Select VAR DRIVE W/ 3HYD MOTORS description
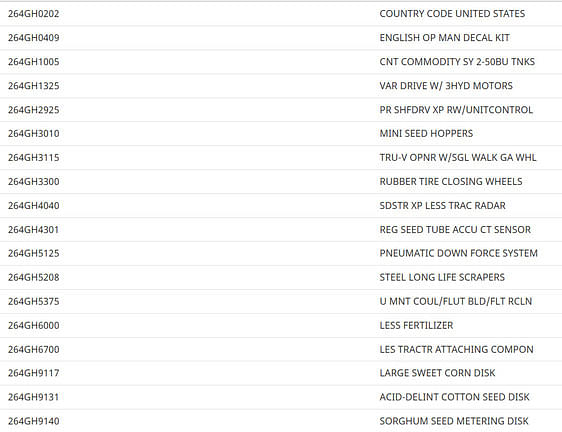 coord(446,86)
